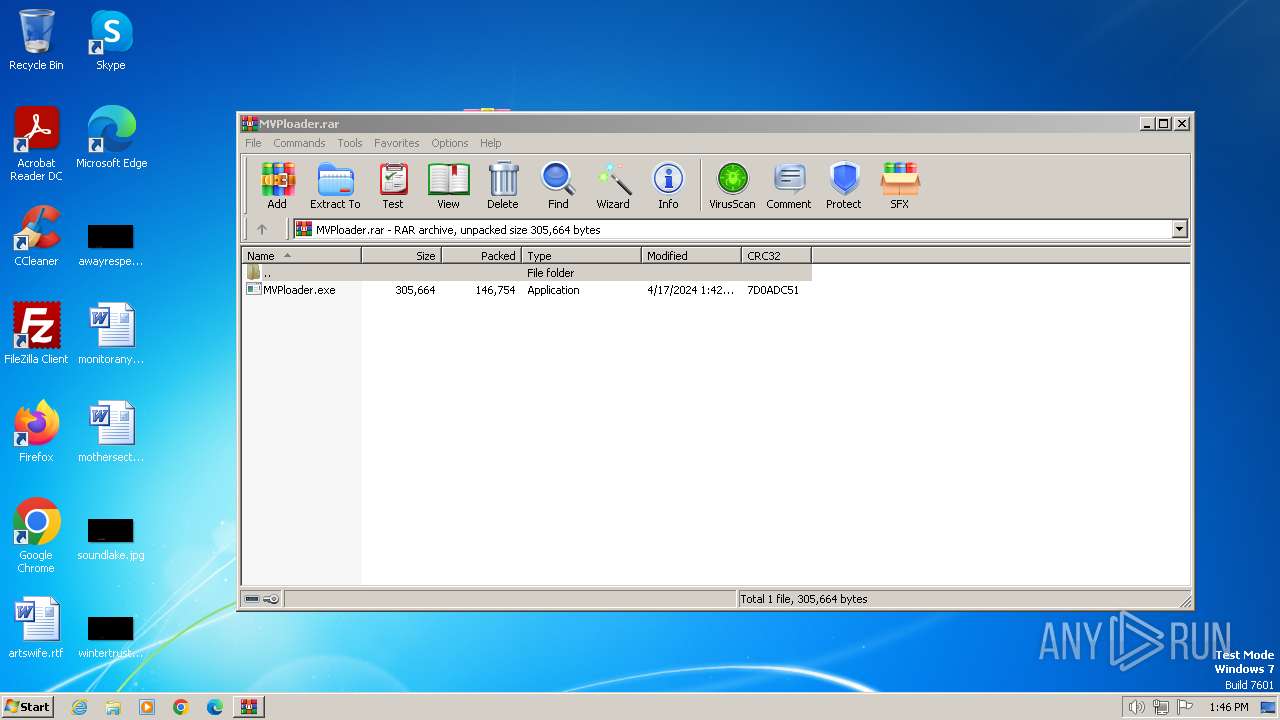Viewport: 1280px width, 720px height.
Task: Select the Acrobat Reader DC shortcut
Action: 37,144
